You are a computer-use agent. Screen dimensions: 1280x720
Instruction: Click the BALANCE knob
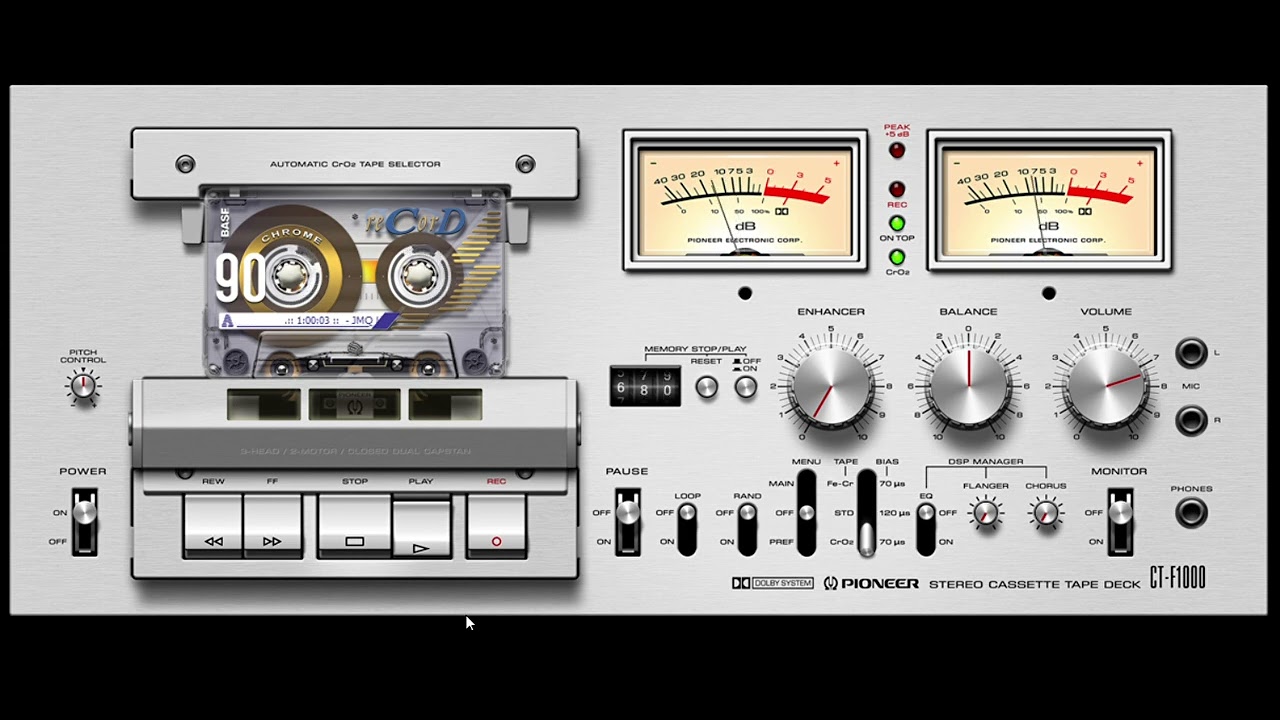pyautogui.click(x=968, y=384)
